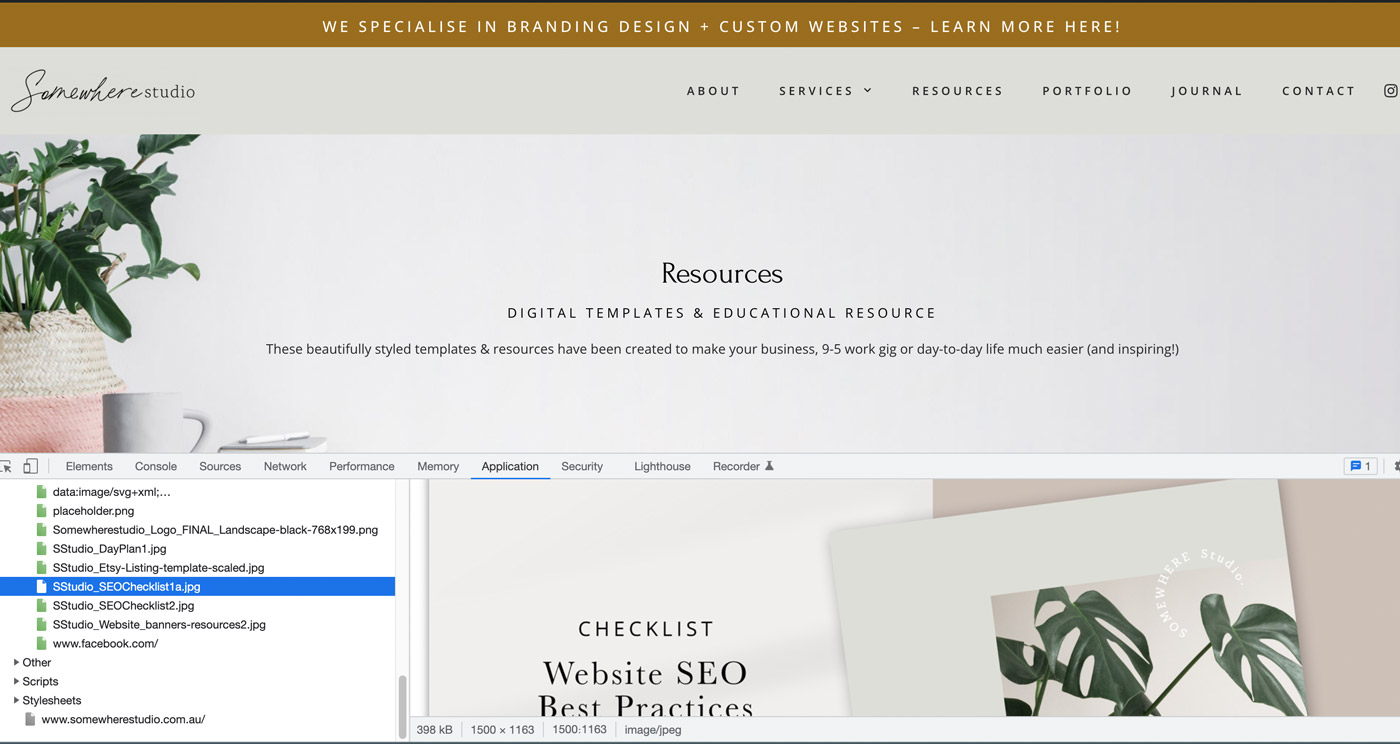Click the 1500 × 1163 dimensions text
The width and height of the screenshot is (1400, 744).
pos(503,730)
